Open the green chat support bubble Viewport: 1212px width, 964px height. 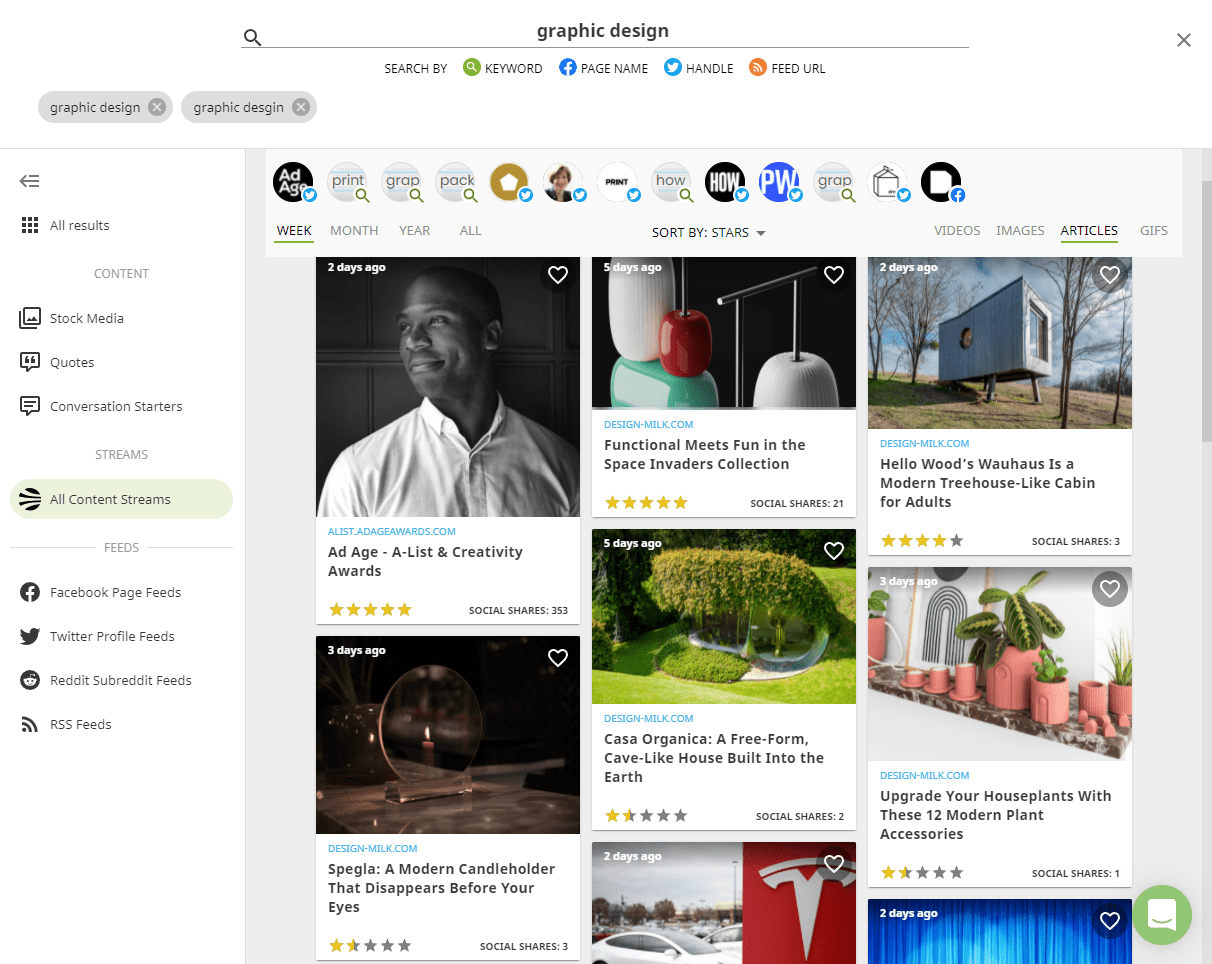pyautogui.click(x=1161, y=914)
